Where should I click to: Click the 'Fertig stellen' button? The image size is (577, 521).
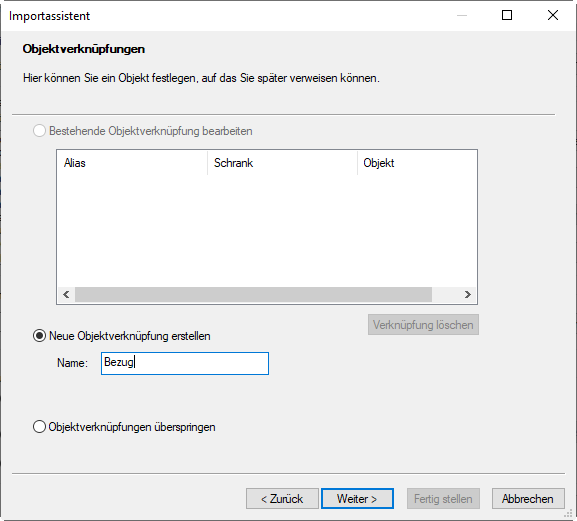[443, 499]
